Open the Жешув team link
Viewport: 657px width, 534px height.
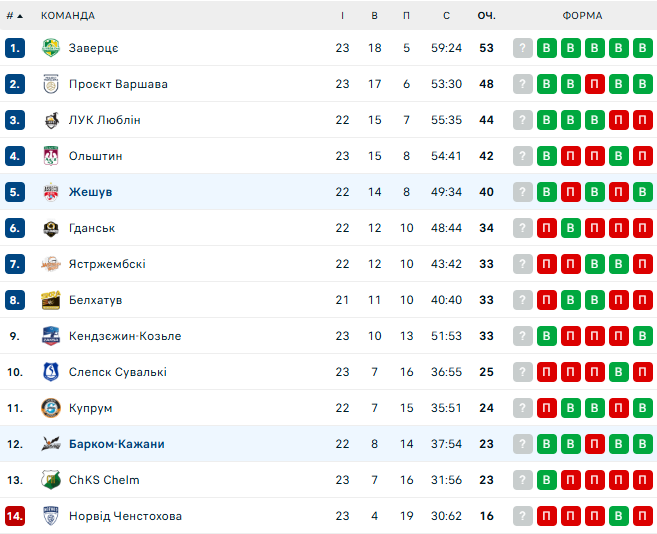(x=91, y=192)
